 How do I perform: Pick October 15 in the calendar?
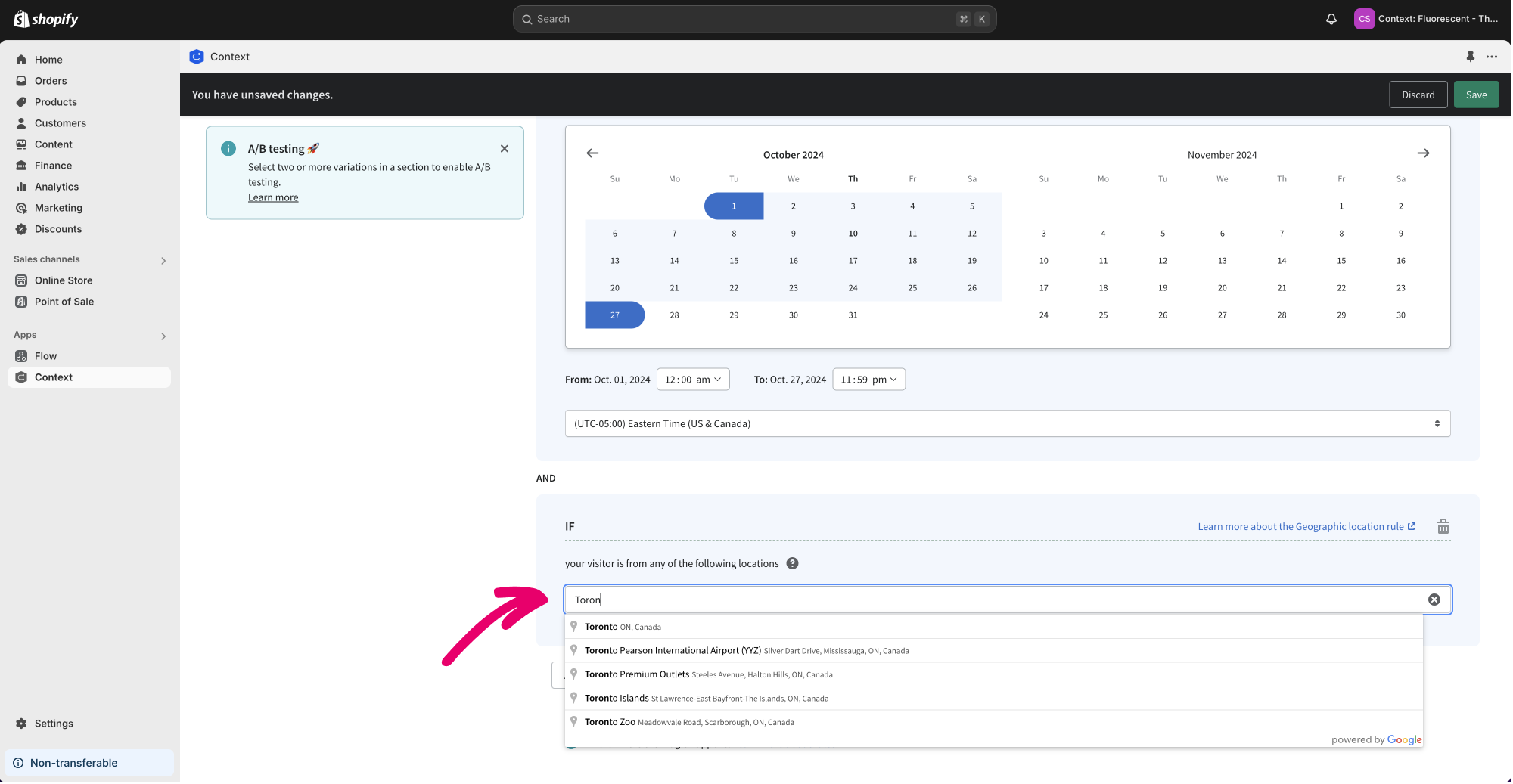pyautogui.click(x=734, y=261)
